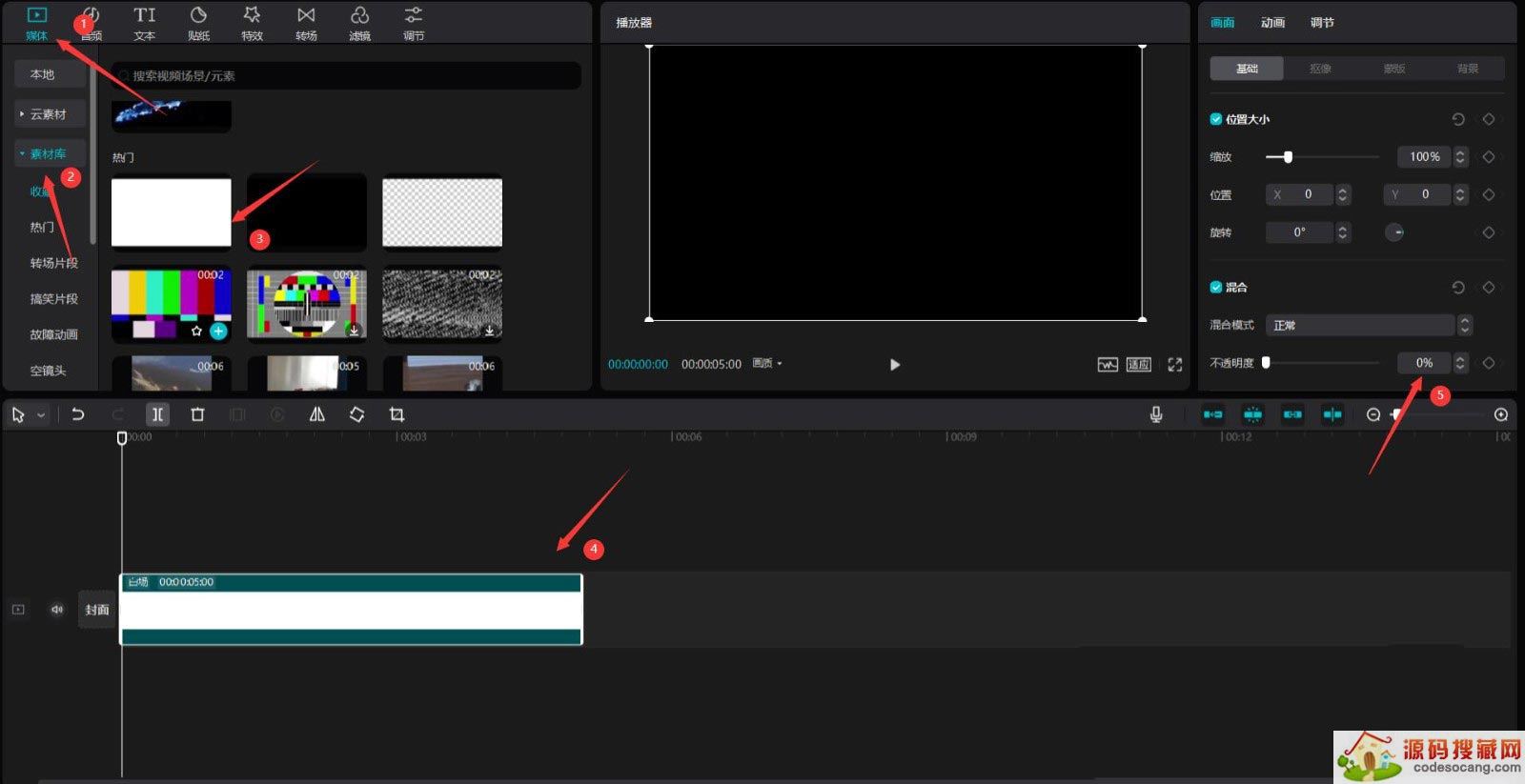The height and width of the screenshot is (784, 1525).
Task: Select the 转场片段 category in the sidebar
Action: 53,263
